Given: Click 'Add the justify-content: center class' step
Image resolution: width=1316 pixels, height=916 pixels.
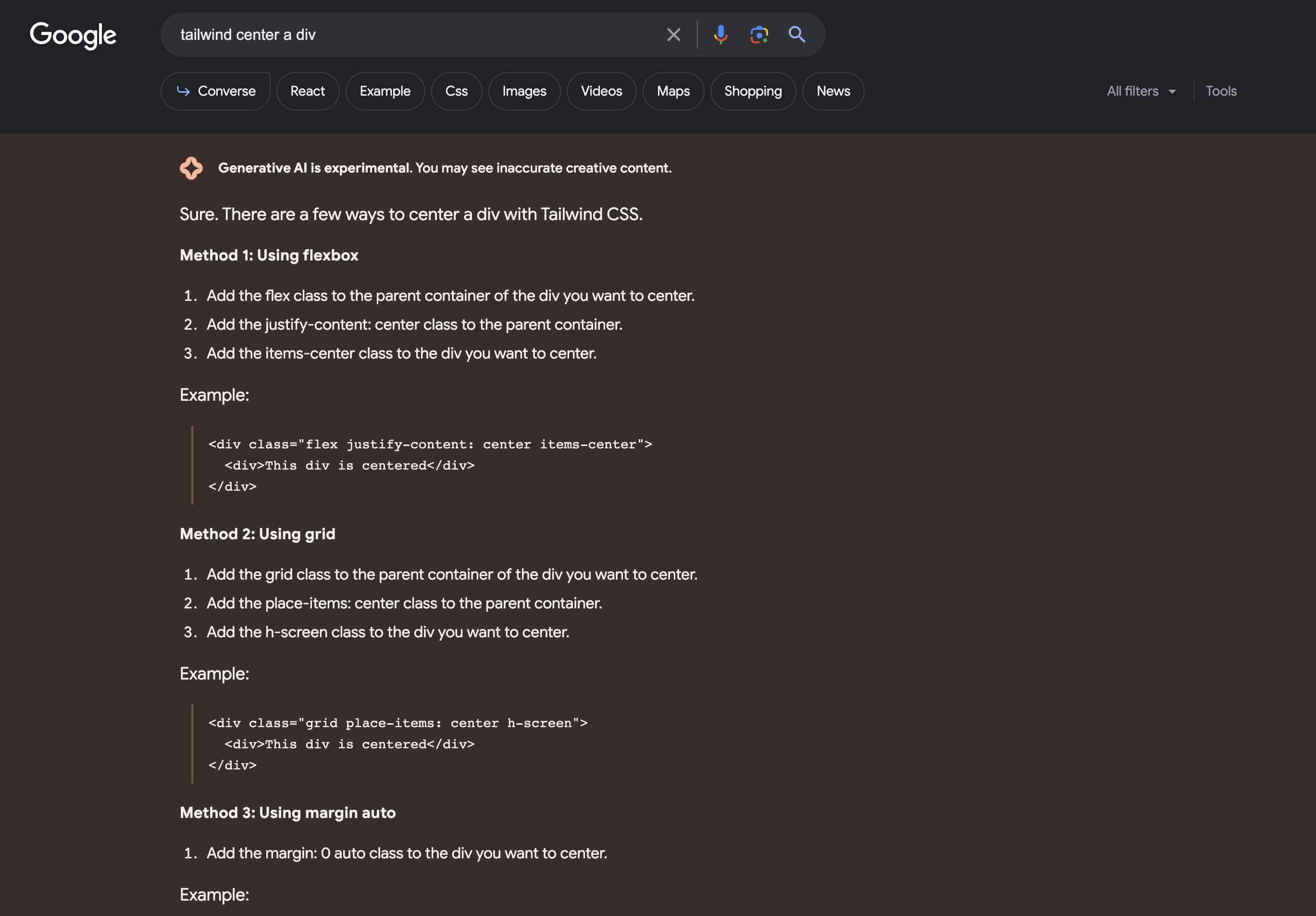Looking at the screenshot, I should click(x=414, y=324).
